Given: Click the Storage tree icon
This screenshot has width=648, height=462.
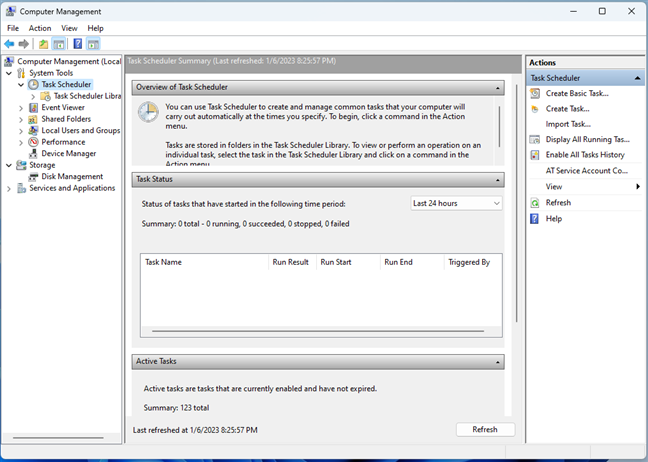Looking at the screenshot, I should pyautogui.click(x=21, y=165).
